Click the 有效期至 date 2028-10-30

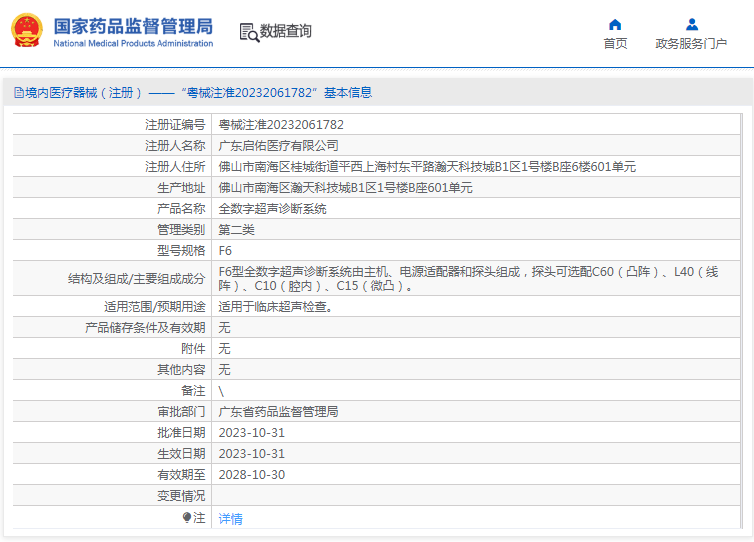[x=252, y=475]
